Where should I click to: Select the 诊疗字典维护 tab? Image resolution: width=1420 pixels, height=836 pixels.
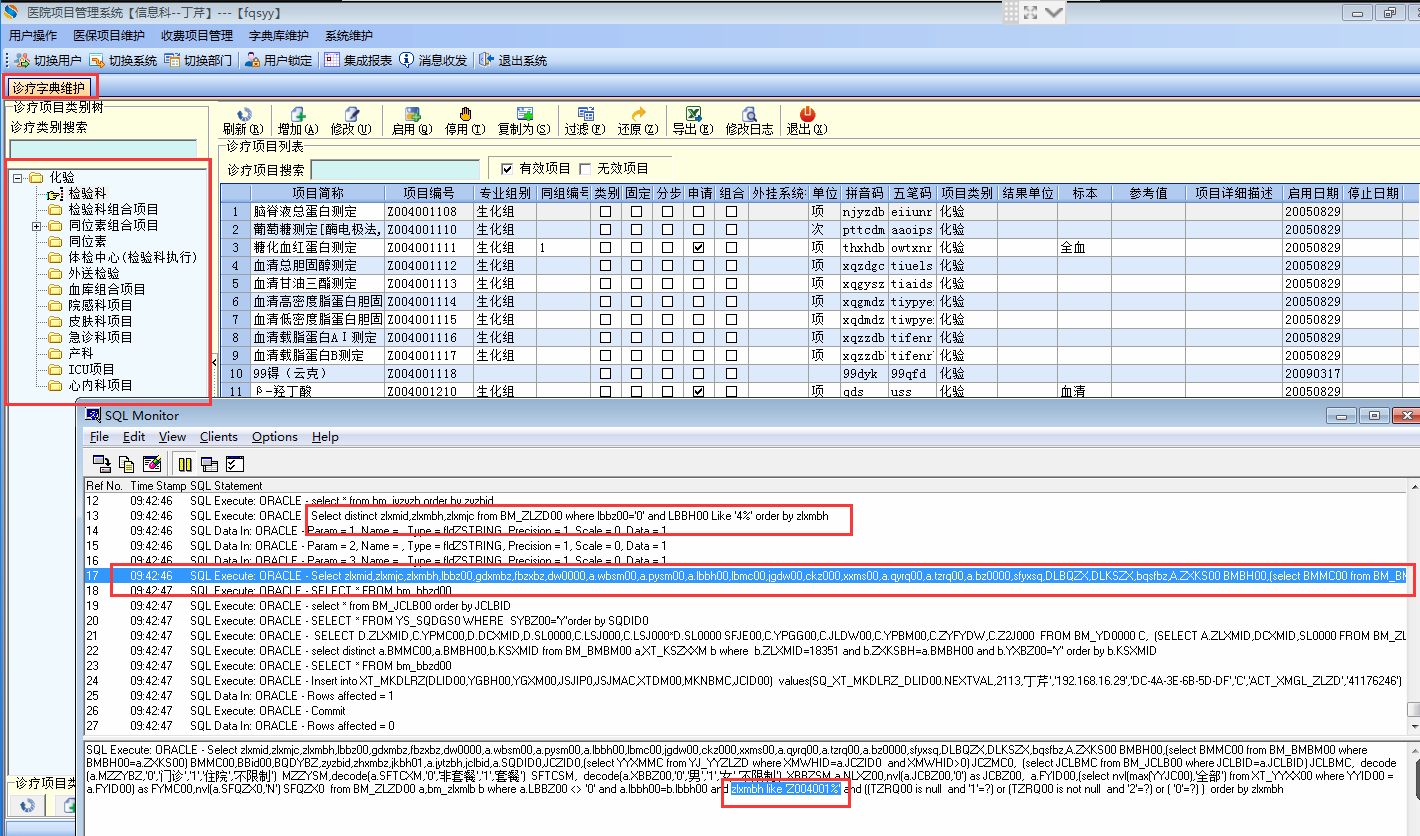[49, 88]
